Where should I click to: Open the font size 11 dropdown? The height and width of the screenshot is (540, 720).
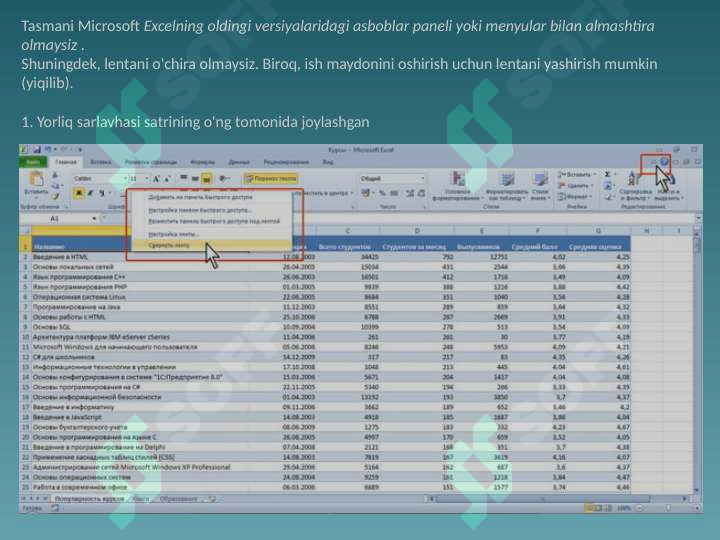(x=146, y=179)
